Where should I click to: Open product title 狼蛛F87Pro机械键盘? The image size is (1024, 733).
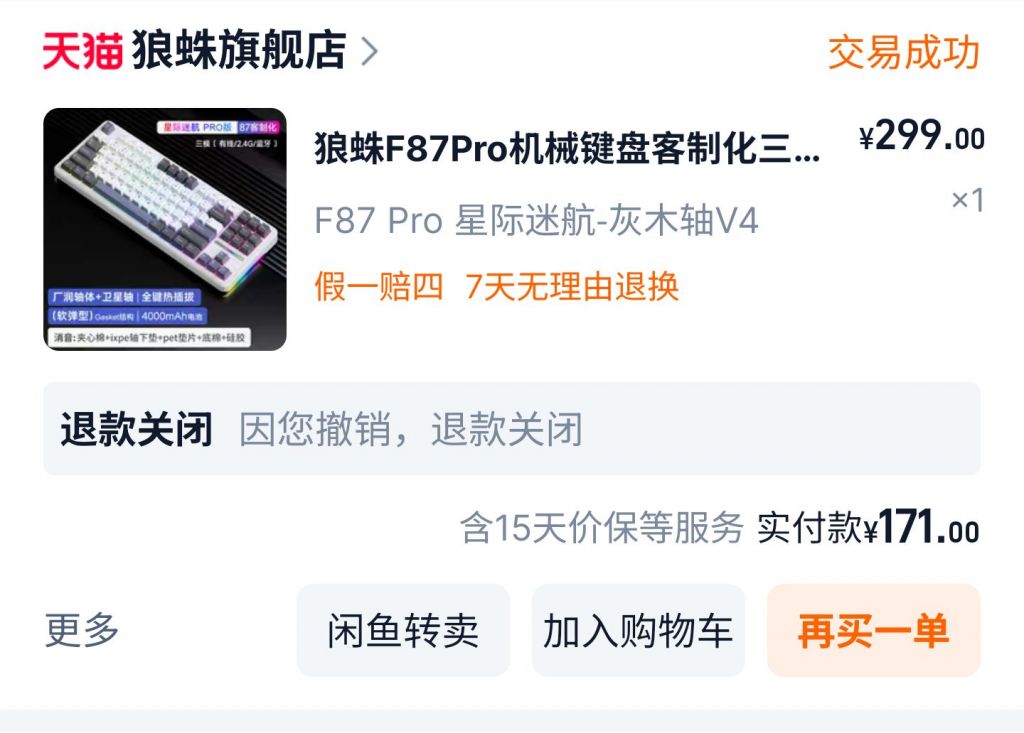567,148
